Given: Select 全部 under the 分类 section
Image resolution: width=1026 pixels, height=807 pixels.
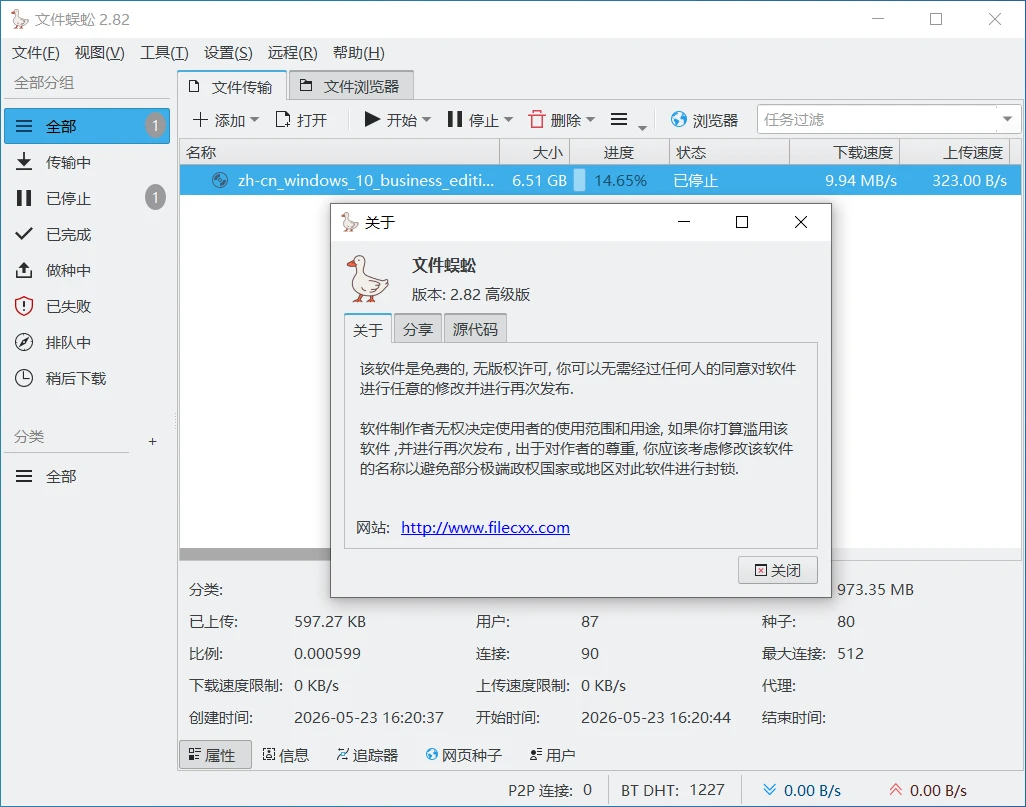Looking at the screenshot, I should (x=87, y=476).
